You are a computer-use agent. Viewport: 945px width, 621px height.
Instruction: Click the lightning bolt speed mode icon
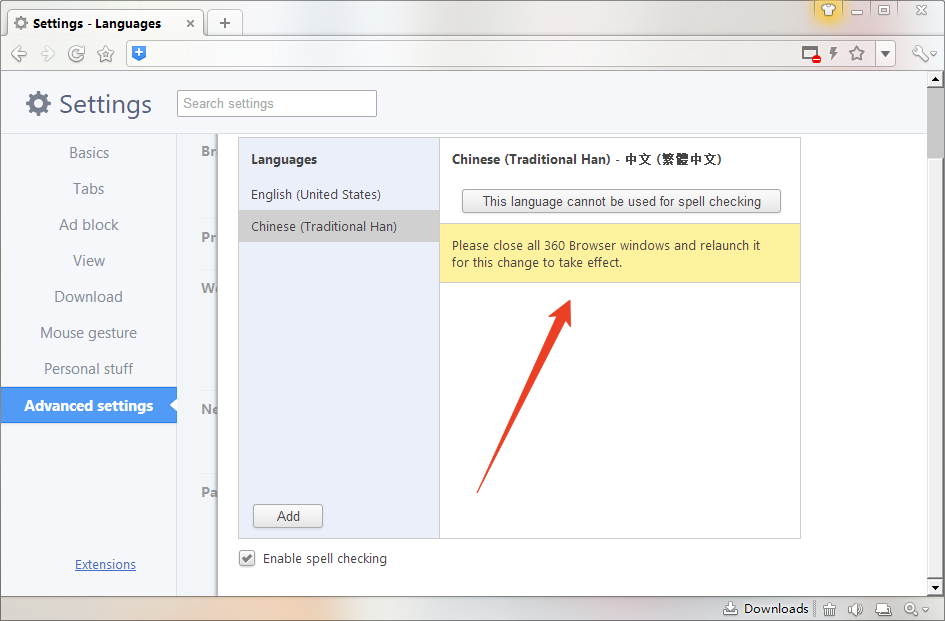833,54
